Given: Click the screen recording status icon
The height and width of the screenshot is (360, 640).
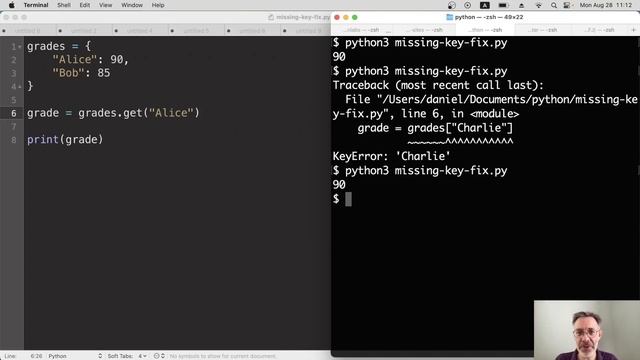Looking at the screenshot, I should pos(467,5).
